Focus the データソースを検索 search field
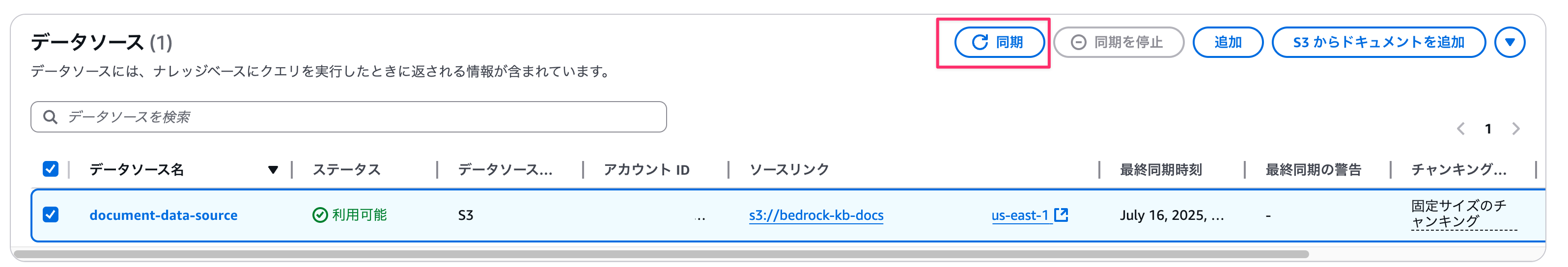Viewport: 1568px width, 267px height. [x=348, y=117]
